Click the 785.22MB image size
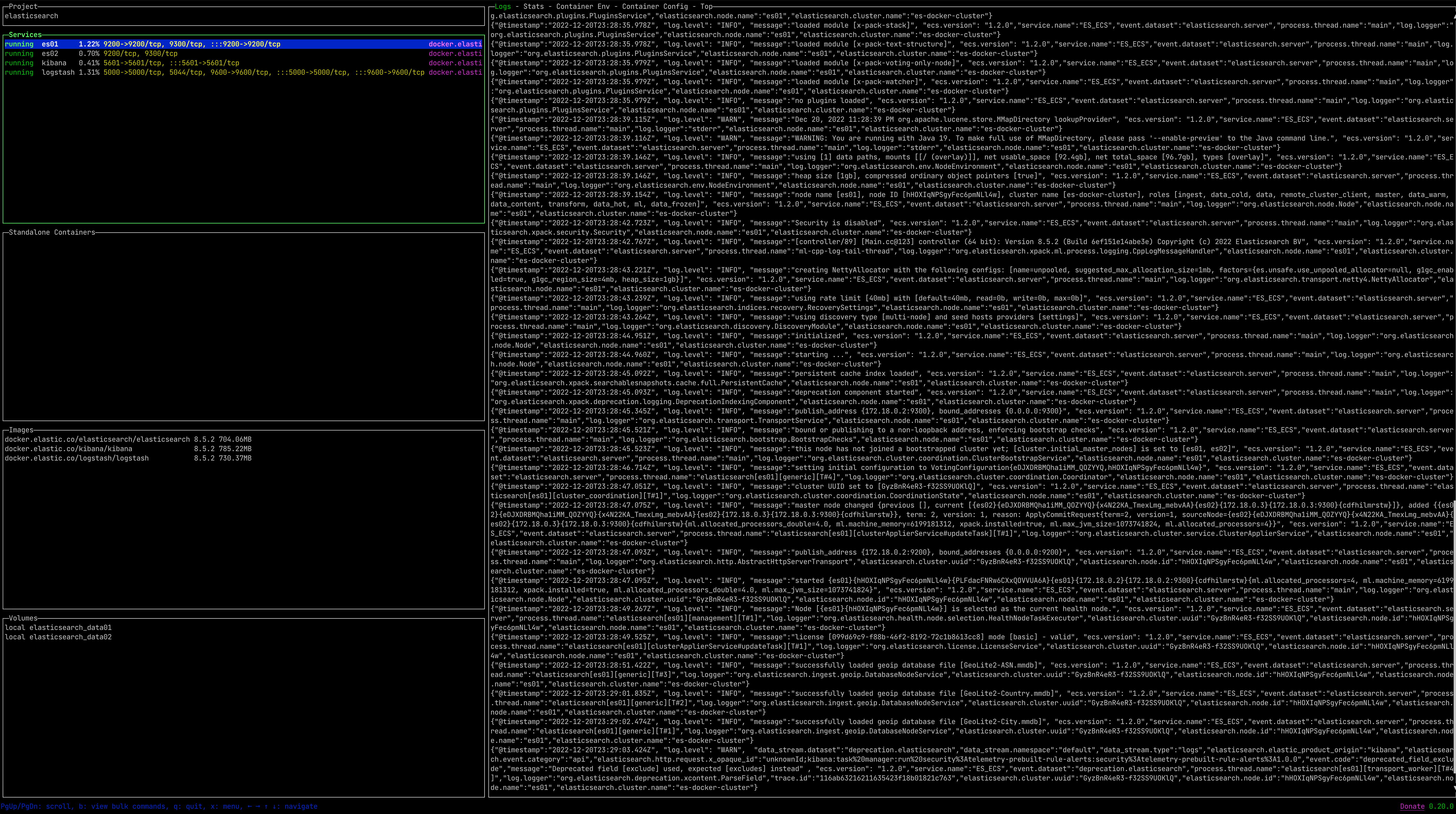The width and height of the screenshot is (1456, 814). pyautogui.click(x=235, y=449)
